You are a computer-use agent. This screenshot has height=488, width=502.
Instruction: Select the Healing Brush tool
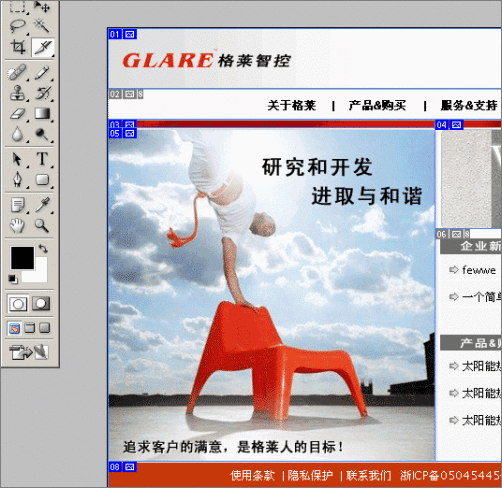[x=17, y=72]
